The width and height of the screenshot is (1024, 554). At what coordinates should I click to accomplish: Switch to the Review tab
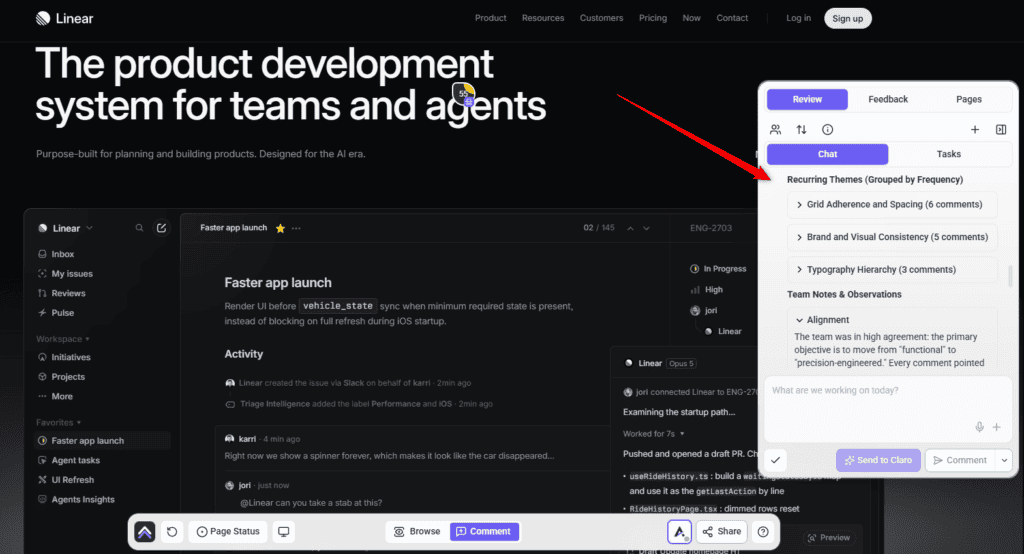coord(807,99)
